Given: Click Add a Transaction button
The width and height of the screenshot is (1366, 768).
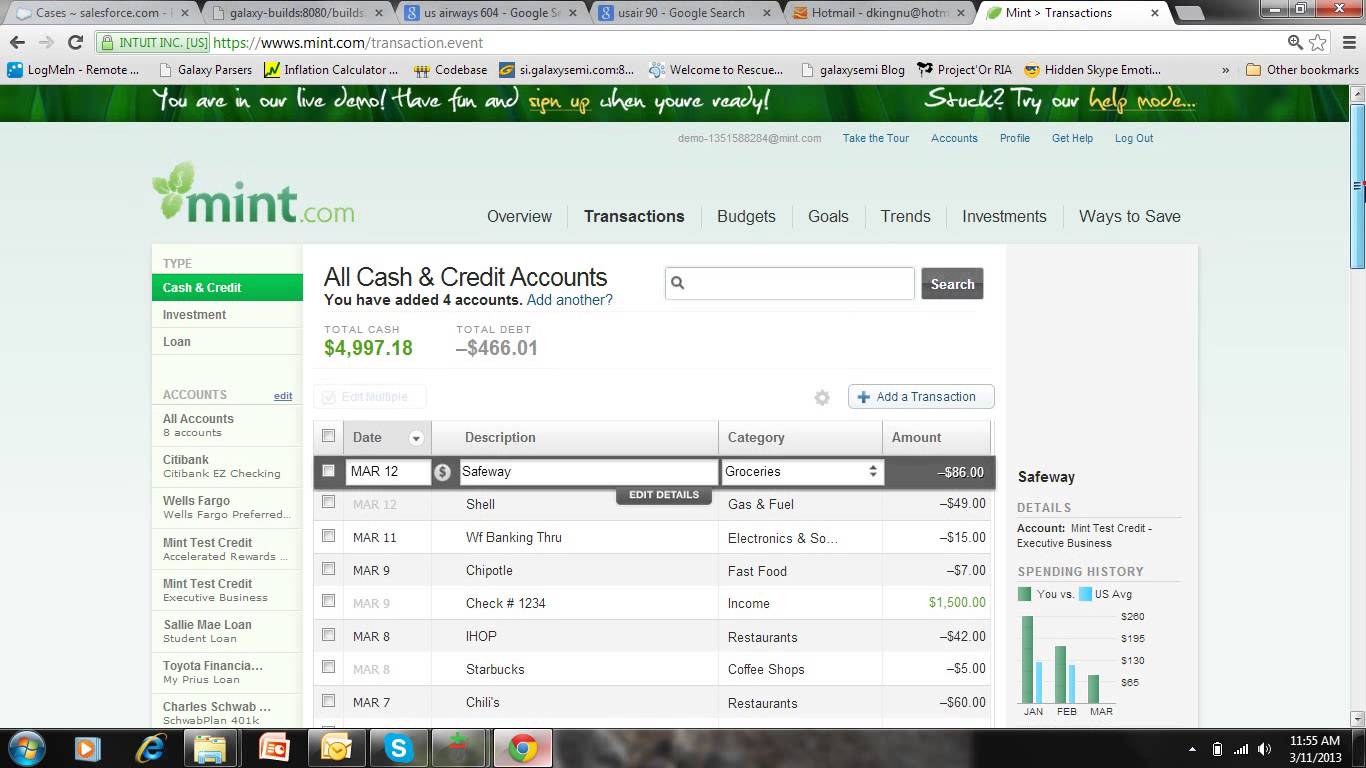Looking at the screenshot, I should [921, 397].
